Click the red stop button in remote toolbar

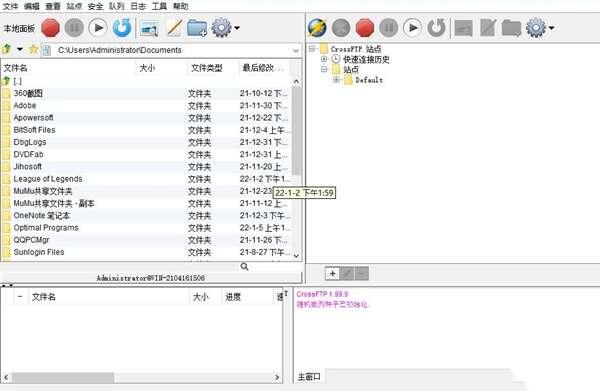[x=365, y=28]
